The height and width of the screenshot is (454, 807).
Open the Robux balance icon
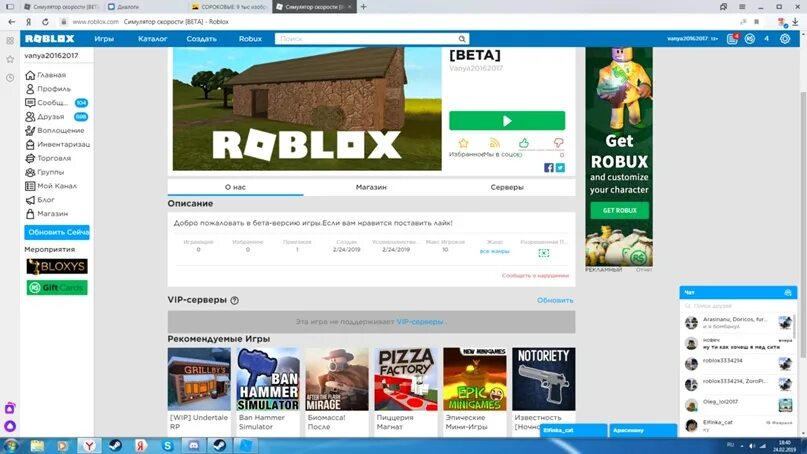click(x=750, y=39)
